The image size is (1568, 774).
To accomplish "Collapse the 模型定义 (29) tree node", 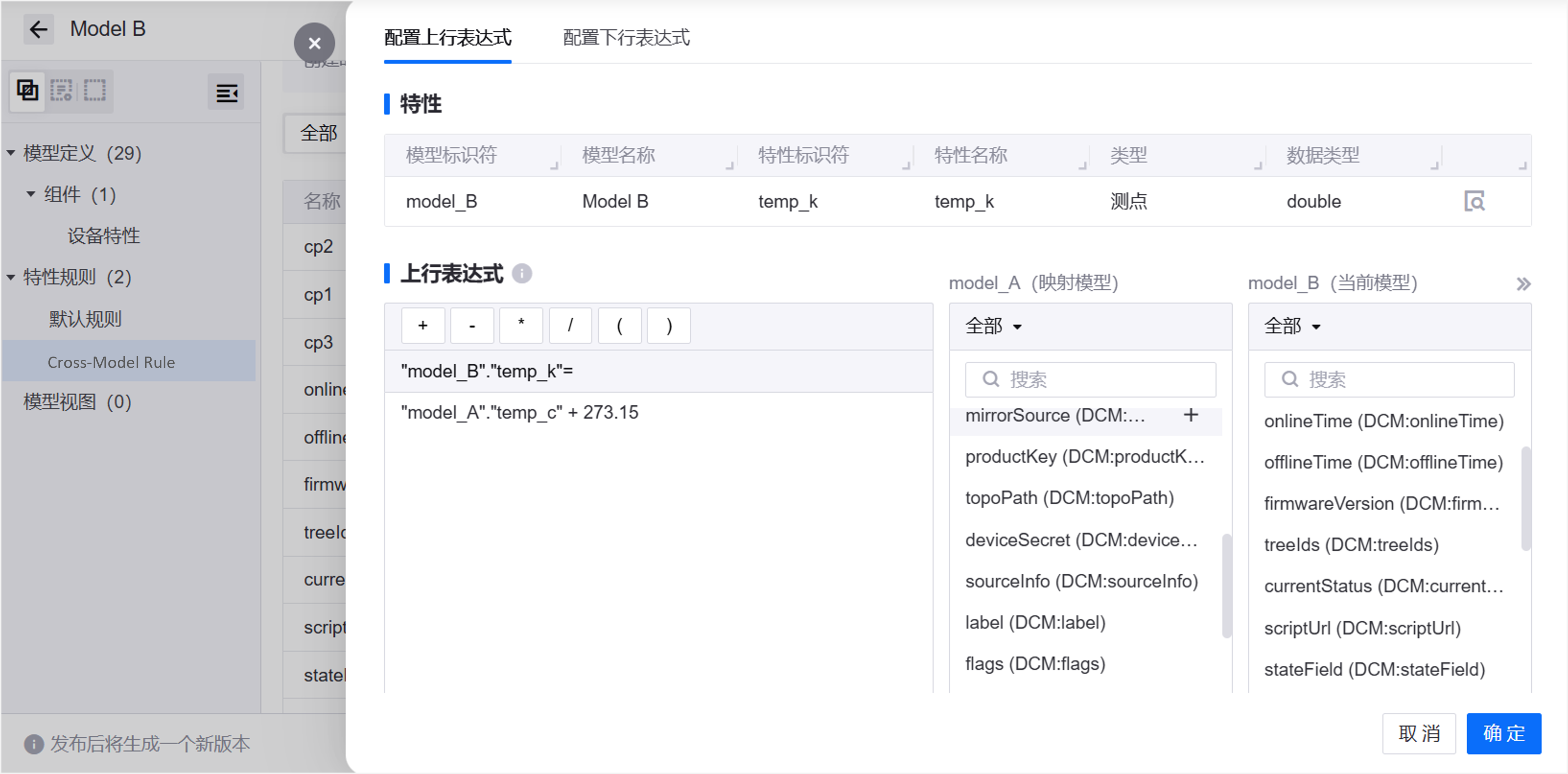I will click(10, 153).
